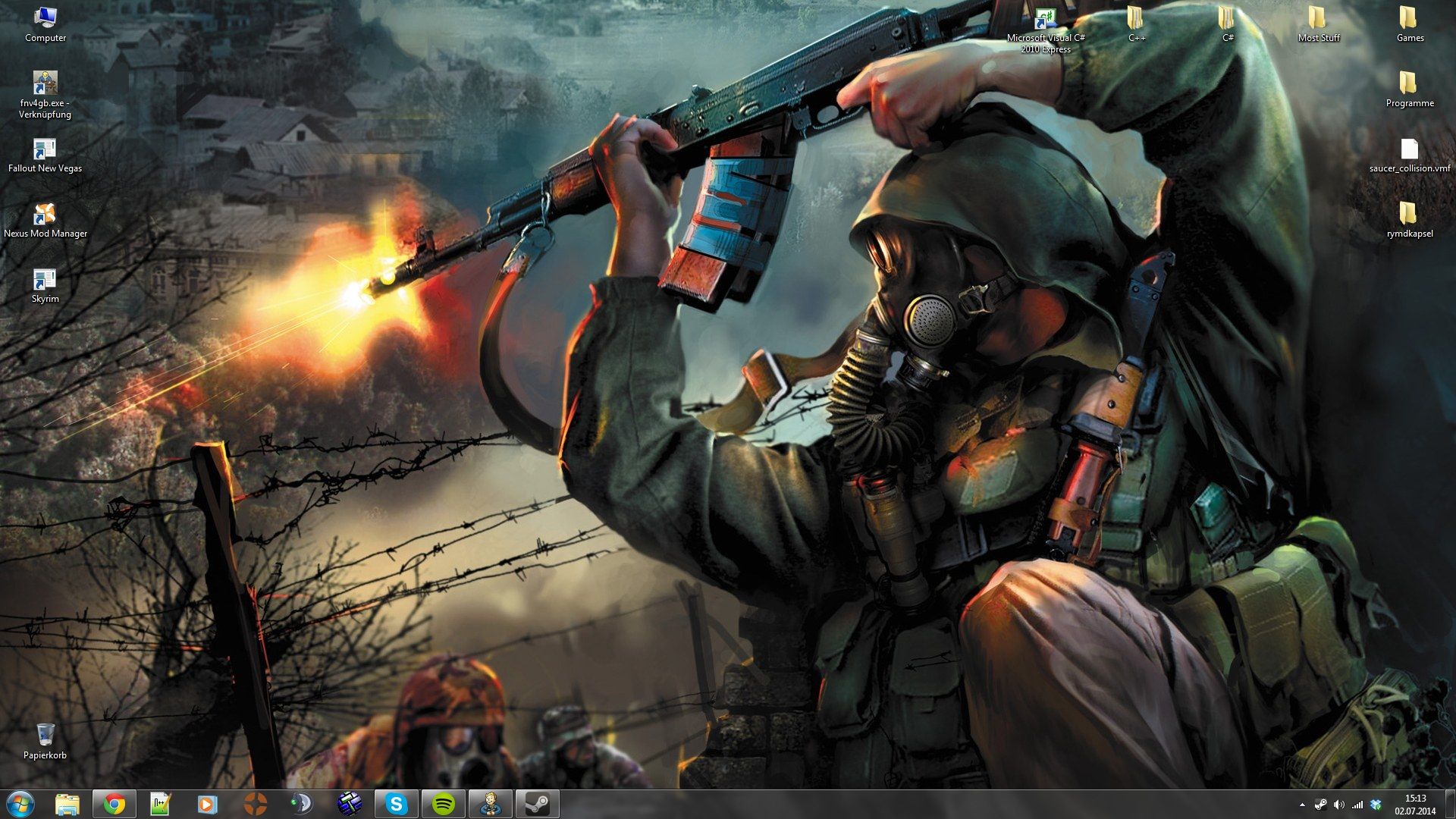This screenshot has height=819, width=1456.
Task: Open the volume control in the tray
Action: 1338,805
